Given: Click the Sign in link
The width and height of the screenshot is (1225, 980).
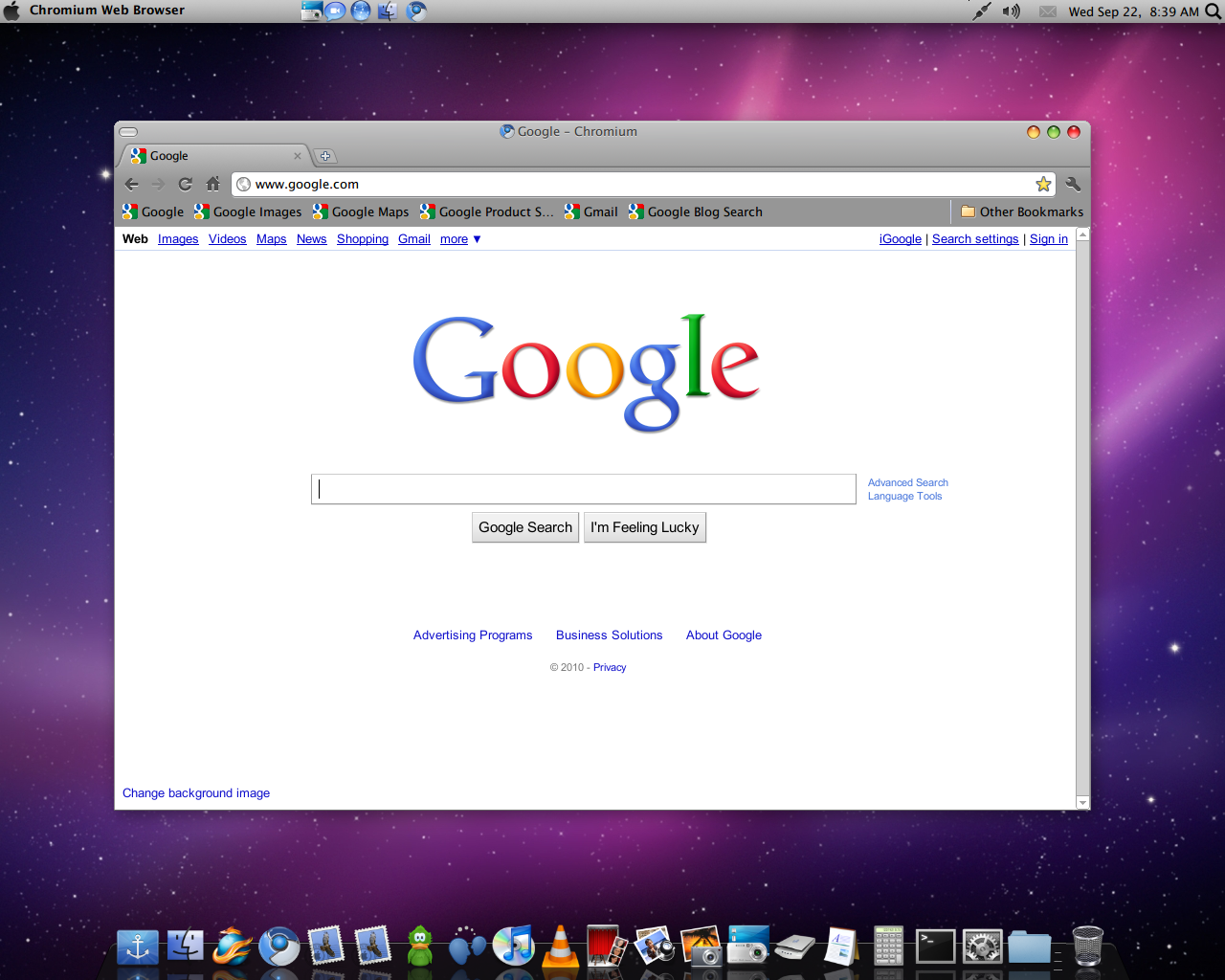Looking at the screenshot, I should click(1049, 239).
